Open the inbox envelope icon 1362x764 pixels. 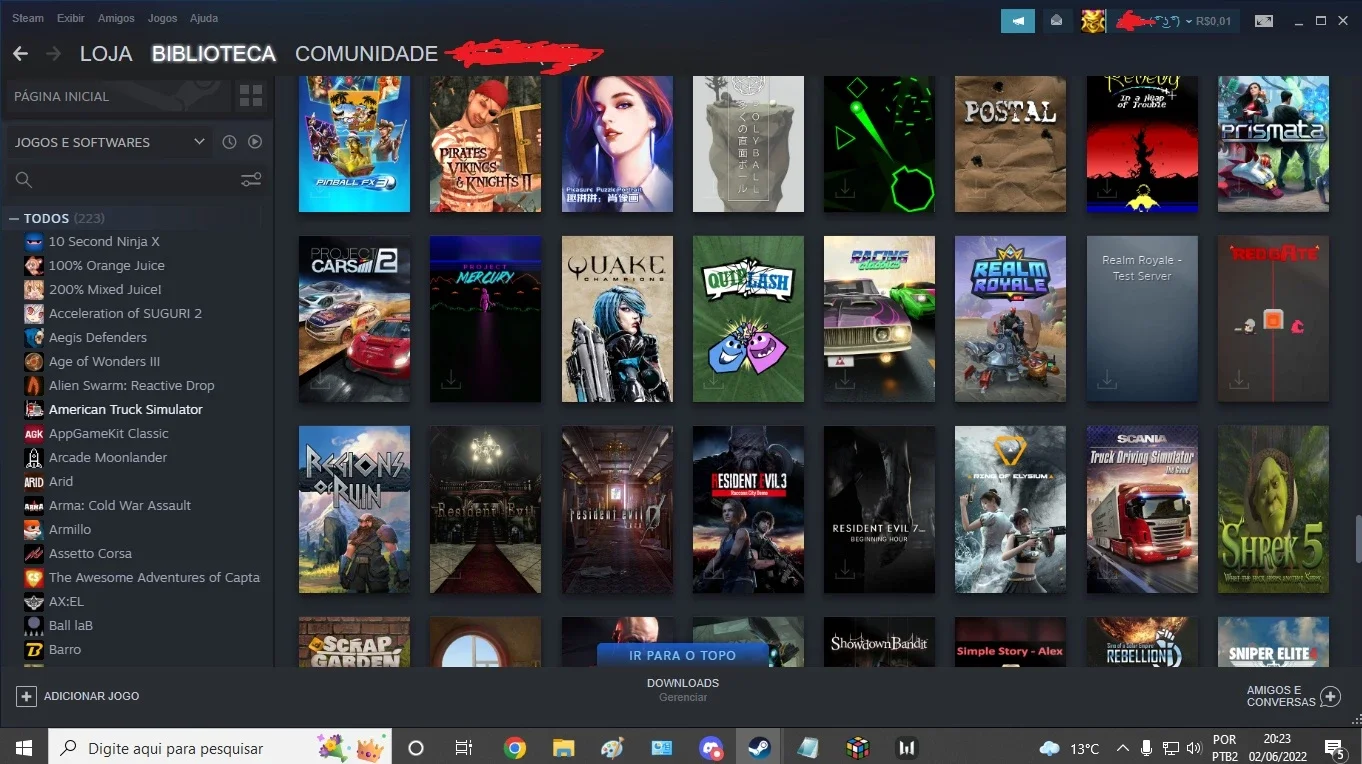(x=1055, y=20)
